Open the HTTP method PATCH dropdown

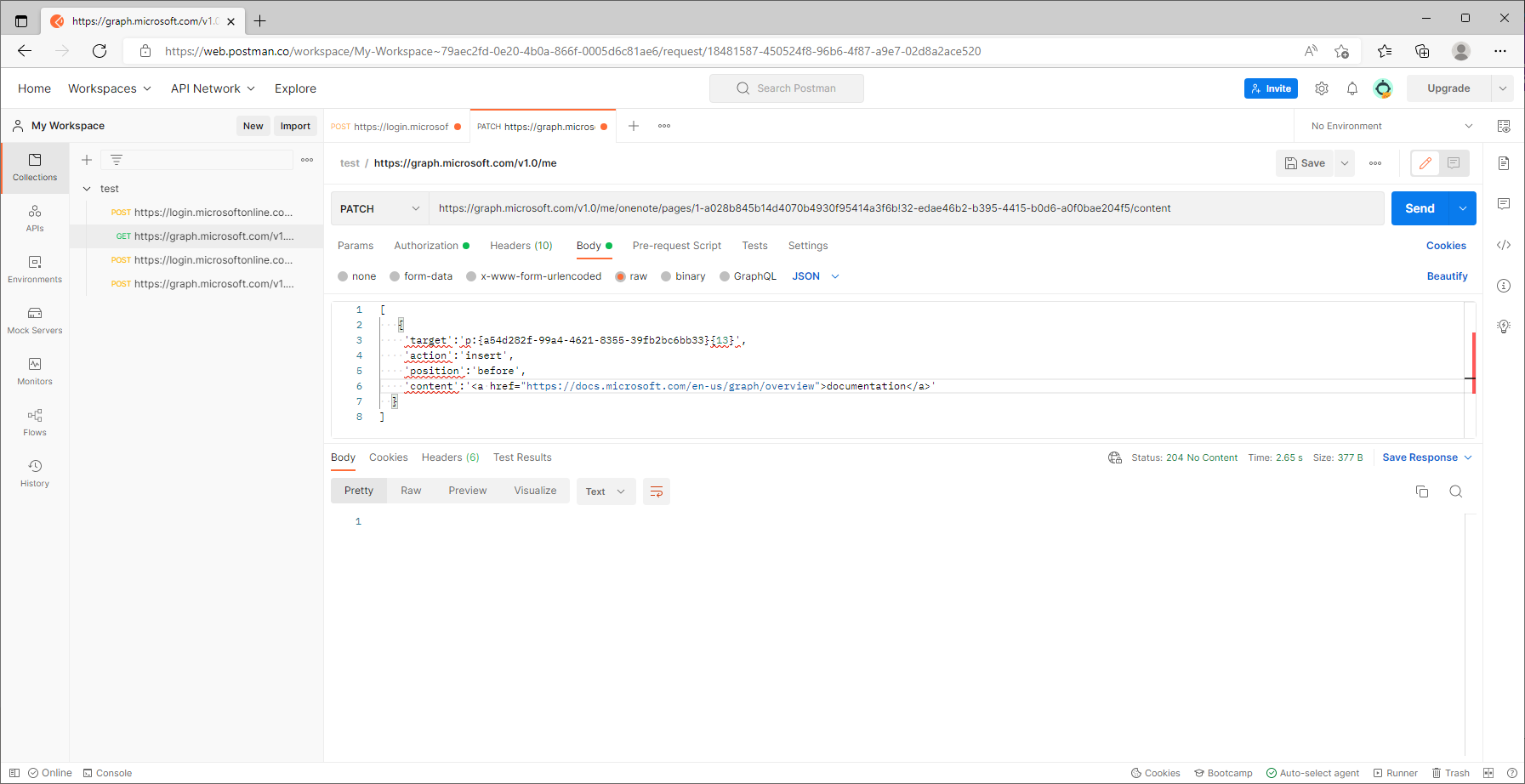click(379, 208)
